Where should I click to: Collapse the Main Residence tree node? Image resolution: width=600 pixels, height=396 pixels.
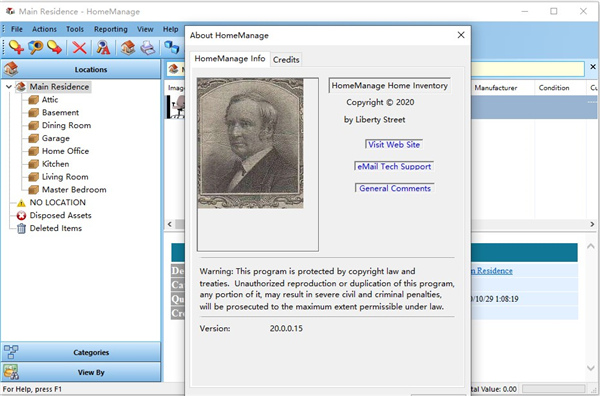[8, 87]
